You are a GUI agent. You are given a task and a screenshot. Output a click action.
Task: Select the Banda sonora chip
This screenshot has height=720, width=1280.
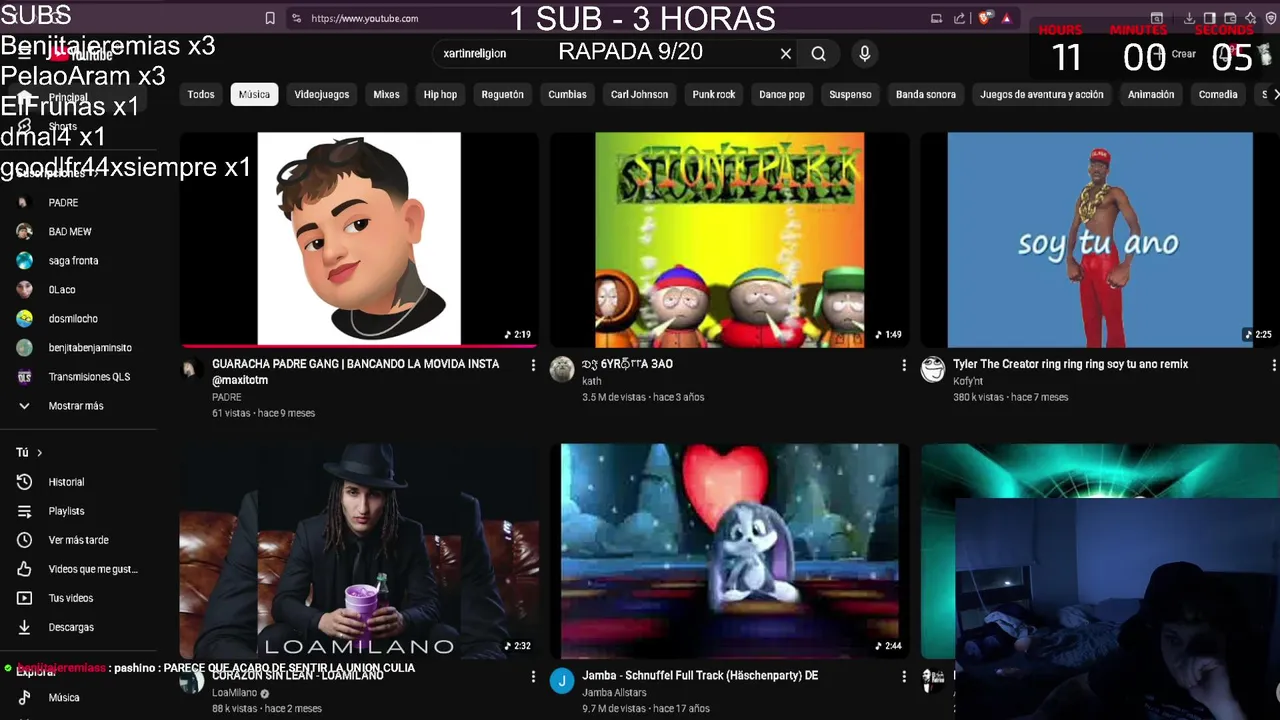coord(926,94)
